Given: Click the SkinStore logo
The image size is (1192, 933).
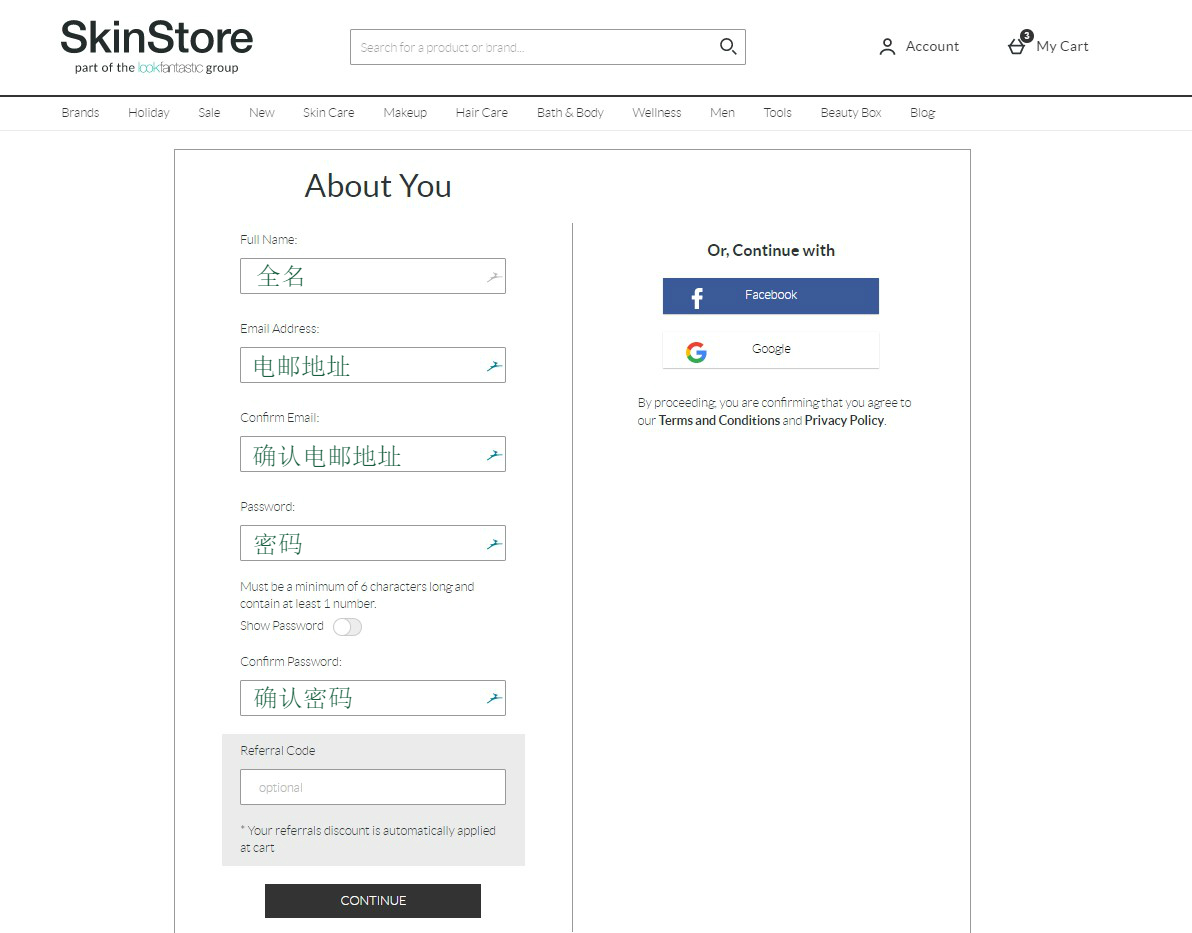Looking at the screenshot, I should [x=157, y=47].
